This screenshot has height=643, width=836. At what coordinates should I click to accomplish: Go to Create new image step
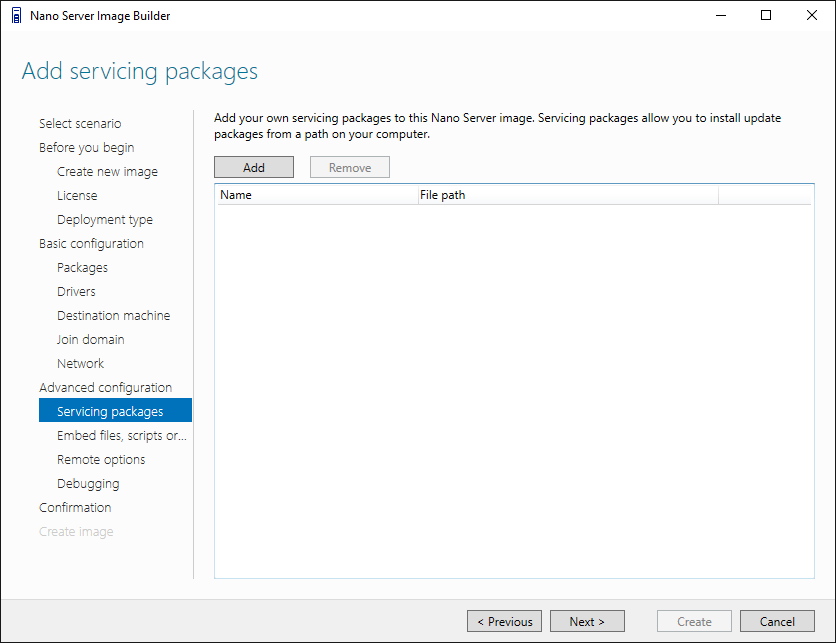click(x=107, y=171)
